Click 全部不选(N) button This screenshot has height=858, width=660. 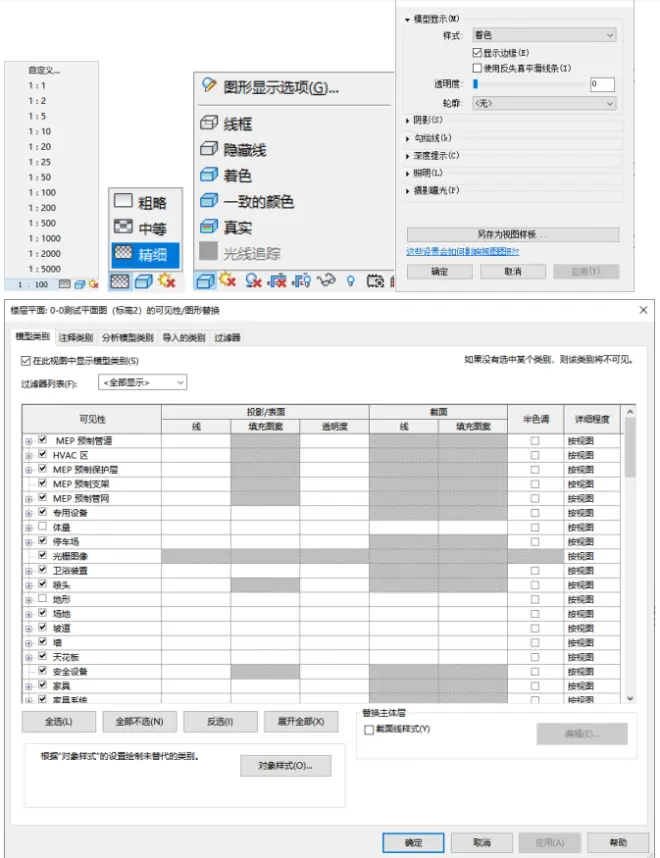click(140, 722)
